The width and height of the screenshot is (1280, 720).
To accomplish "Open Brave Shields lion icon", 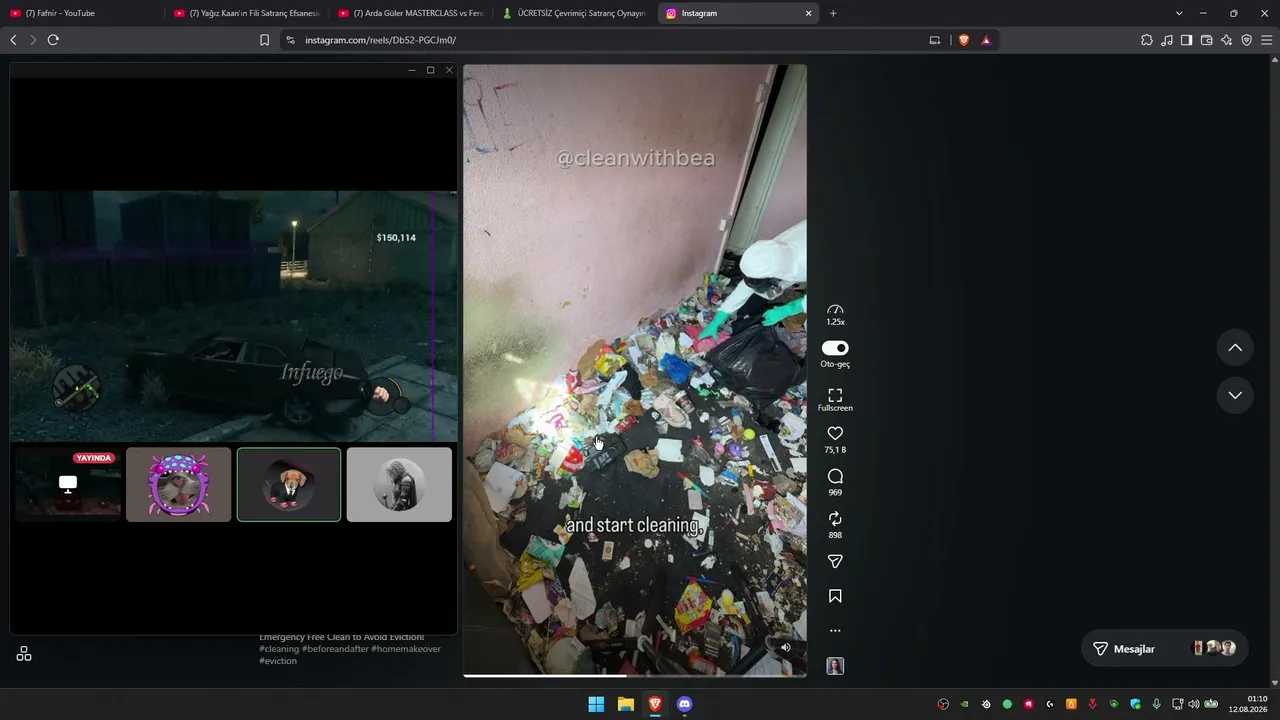I will pos(964,40).
